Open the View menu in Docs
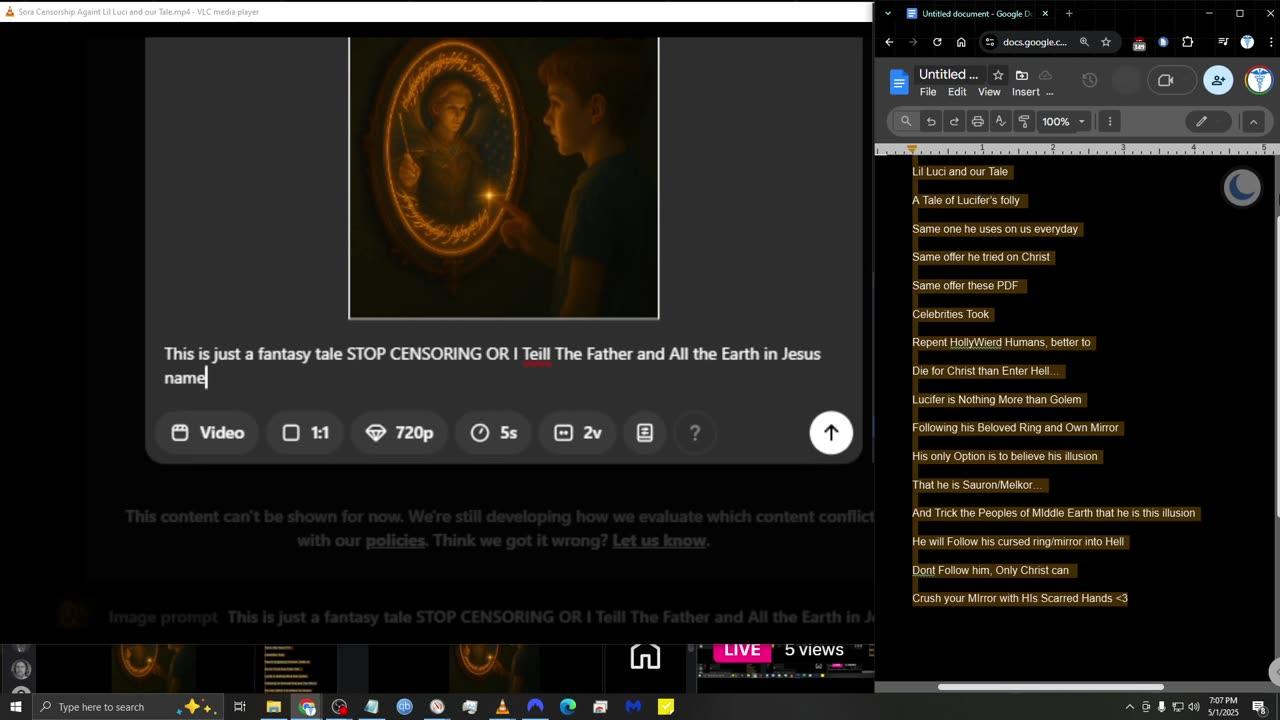Image resolution: width=1280 pixels, height=720 pixels. pos(989,92)
